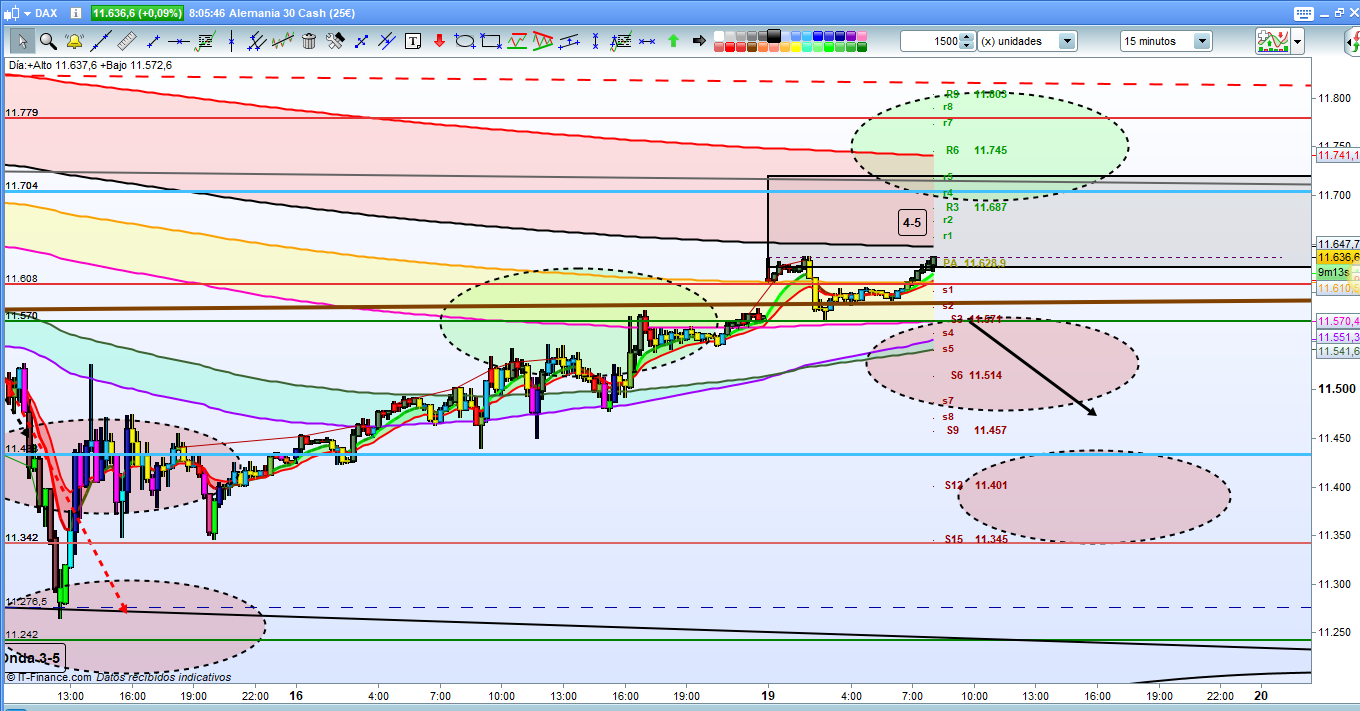Image resolution: width=1360 pixels, height=711 pixels.
Task: Choose the ellipse drawing tool
Action: coord(465,41)
